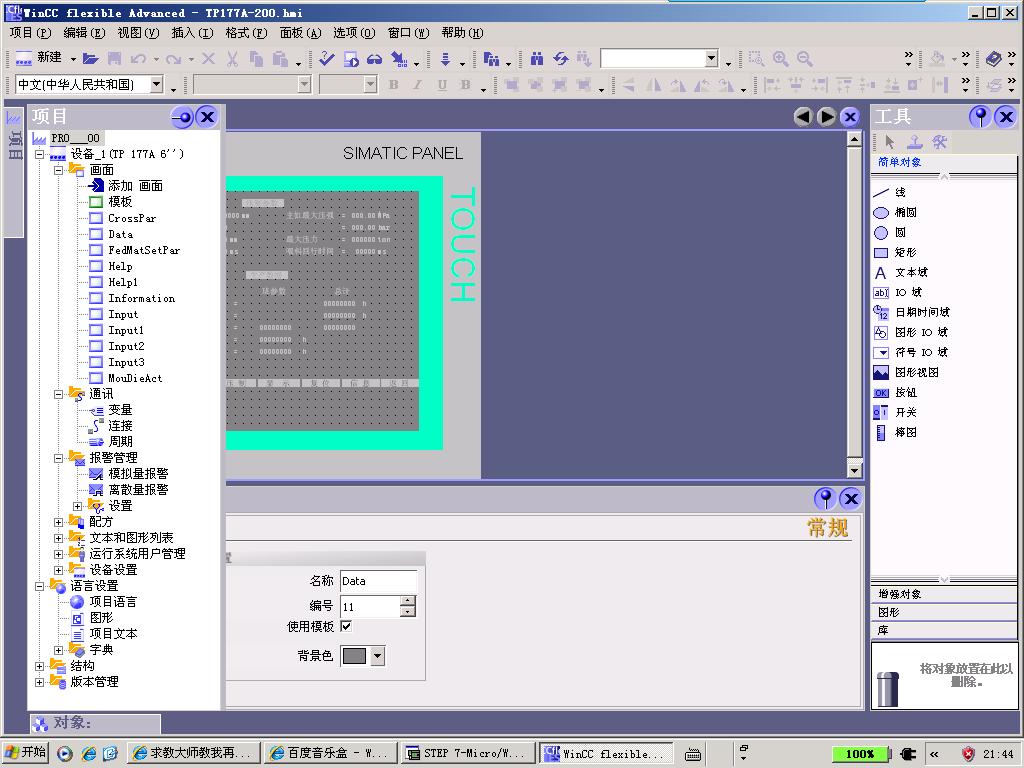Toggle auto-hide pin on 项目 panel
The image size is (1024, 768).
tap(182, 117)
